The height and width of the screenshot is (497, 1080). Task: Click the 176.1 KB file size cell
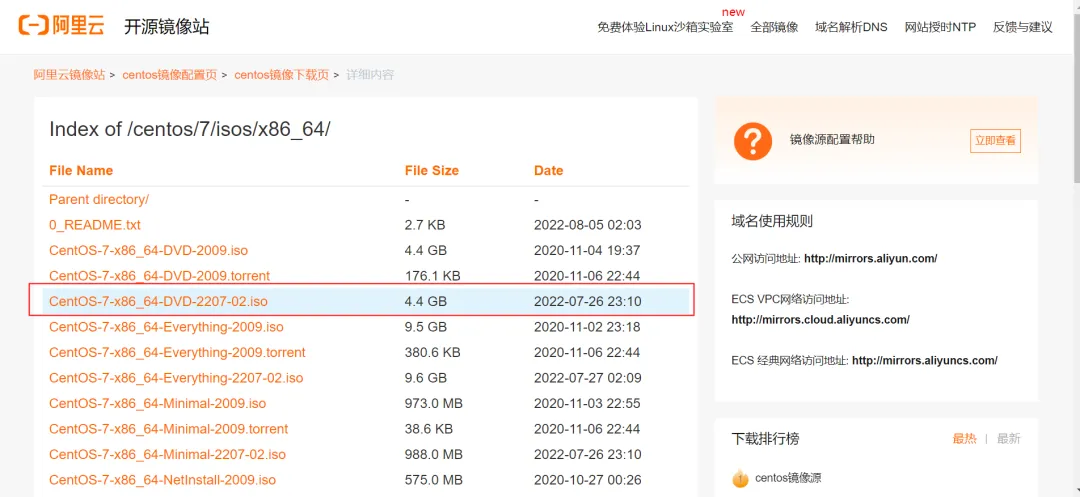pyautogui.click(x=433, y=276)
